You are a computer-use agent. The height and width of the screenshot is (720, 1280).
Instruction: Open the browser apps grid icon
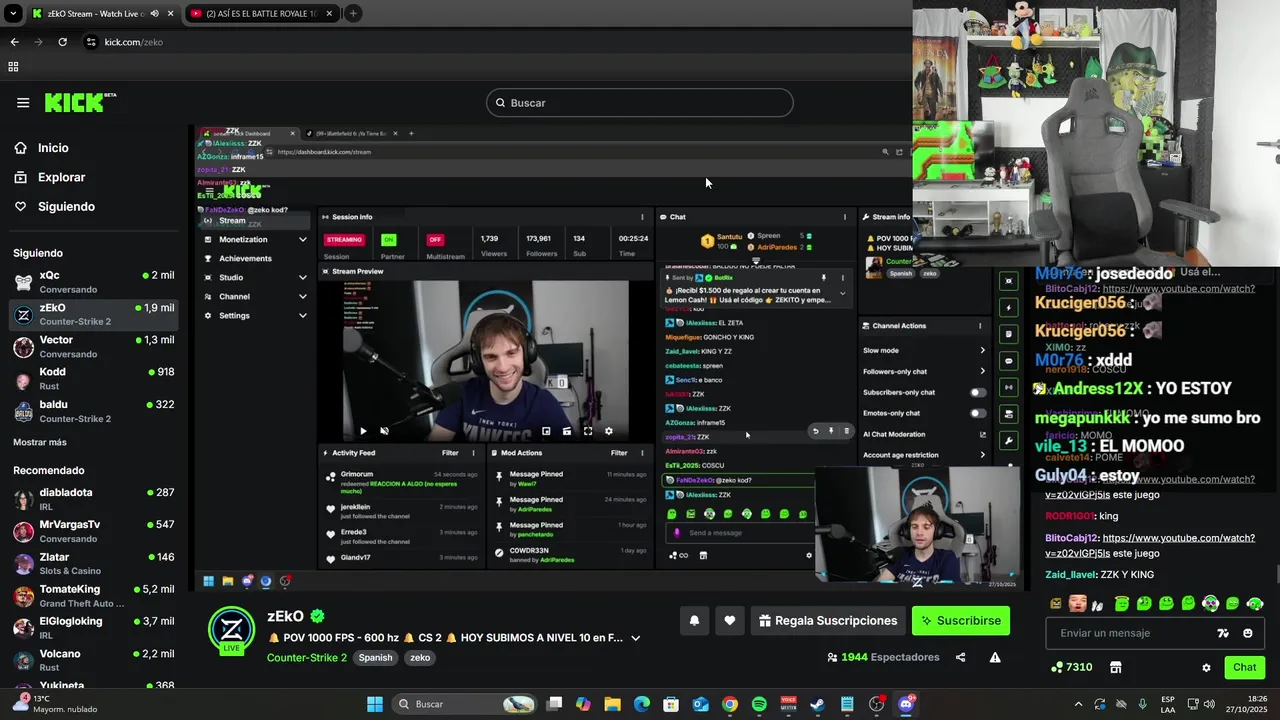point(13,67)
